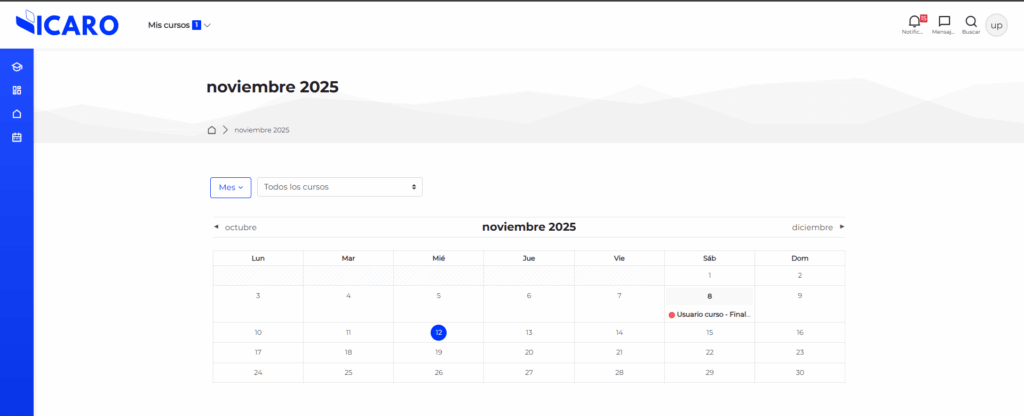Screen dimensions: 1024x416
Task: Click the ICARO logo
Action: [x=68, y=24]
